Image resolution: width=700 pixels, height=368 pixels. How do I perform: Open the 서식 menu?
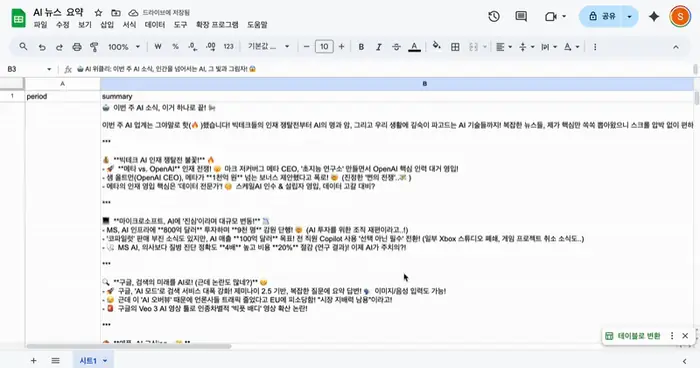tap(129, 25)
